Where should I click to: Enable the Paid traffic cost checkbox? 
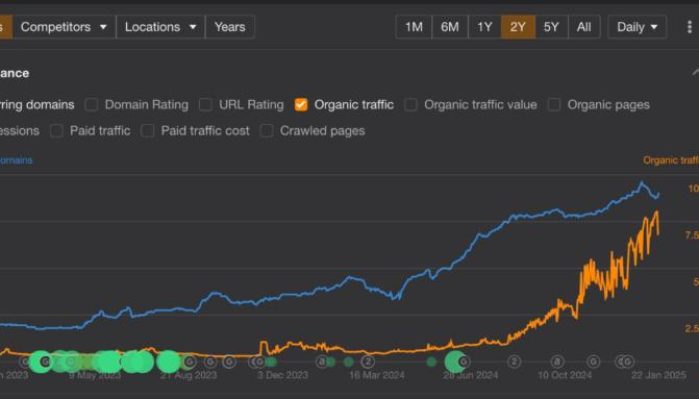[148, 131]
